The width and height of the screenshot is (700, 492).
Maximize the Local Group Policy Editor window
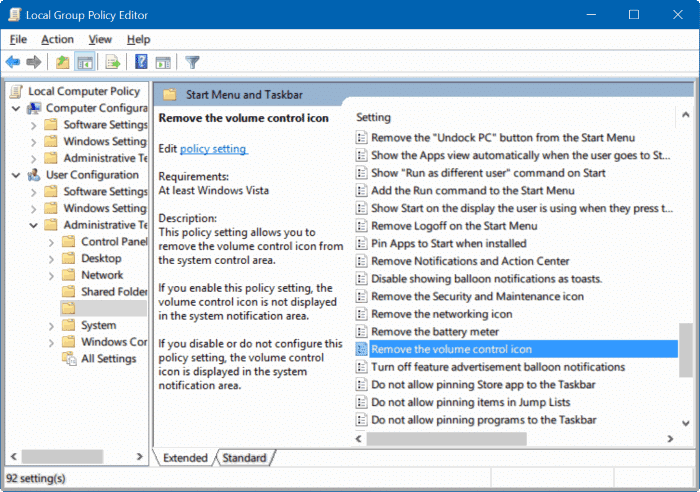pos(633,15)
